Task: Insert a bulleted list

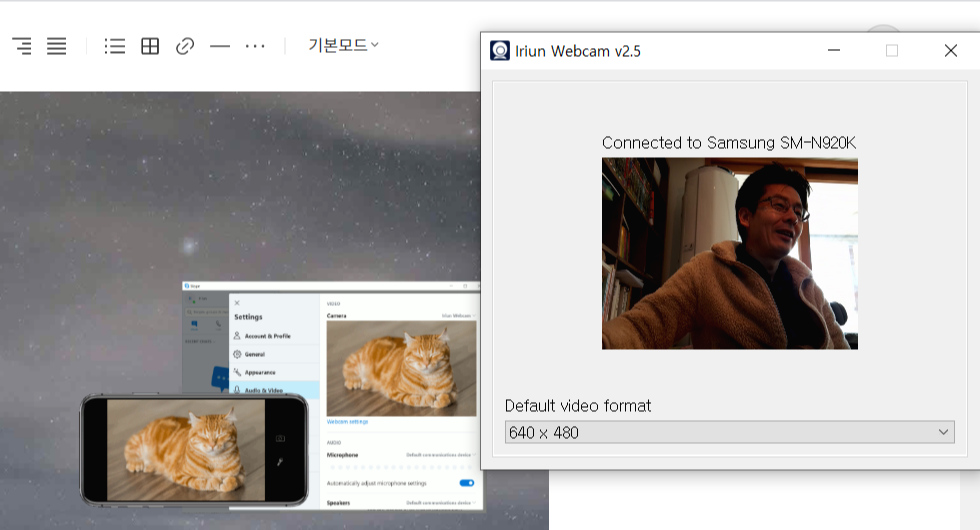Action: (114, 46)
